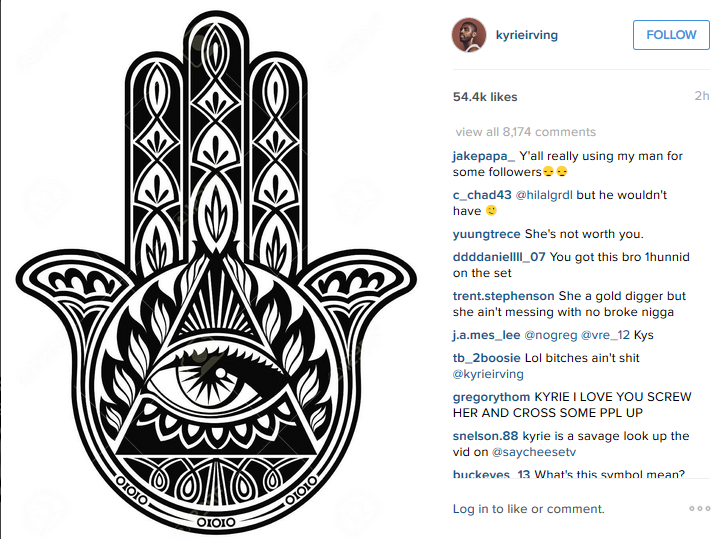Click the @vre_12 mention
This screenshot has height=539, width=713.
[x=605, y=335]
